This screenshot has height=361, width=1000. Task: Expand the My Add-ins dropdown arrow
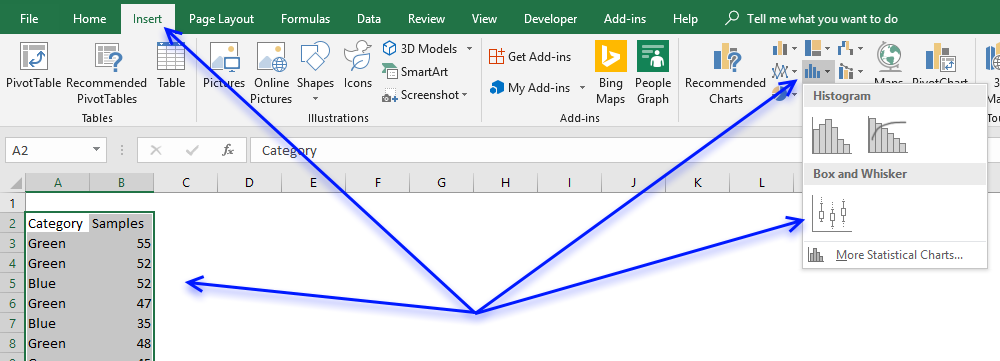tap(582, 87)
